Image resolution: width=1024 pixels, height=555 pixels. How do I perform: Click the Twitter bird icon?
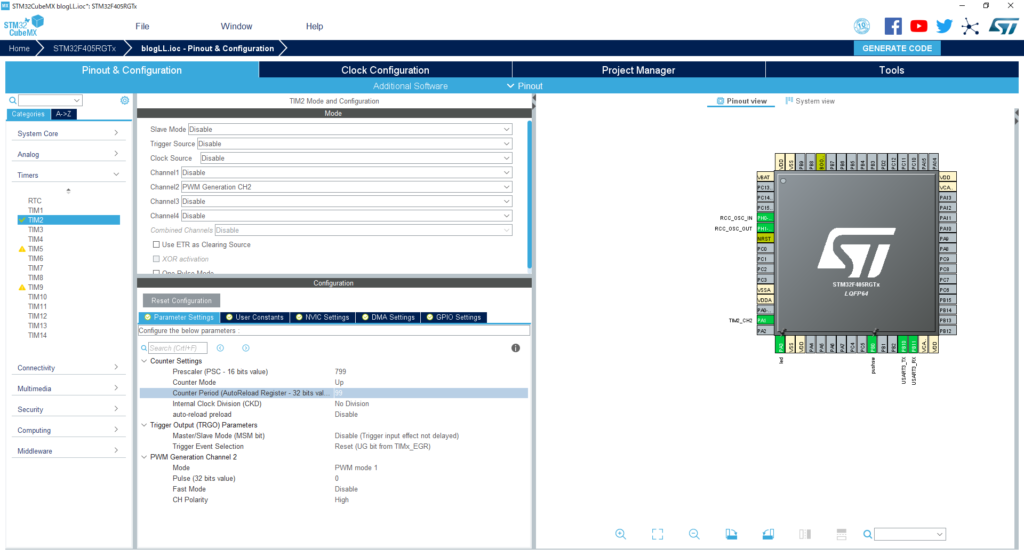point(944,26)
